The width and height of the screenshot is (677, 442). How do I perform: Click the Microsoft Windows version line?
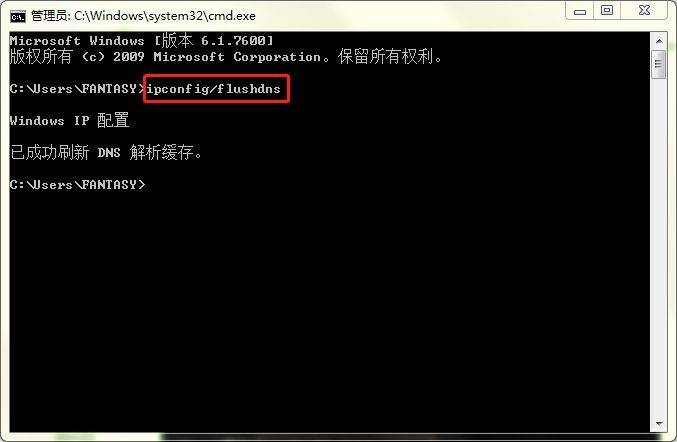point(142,41)
